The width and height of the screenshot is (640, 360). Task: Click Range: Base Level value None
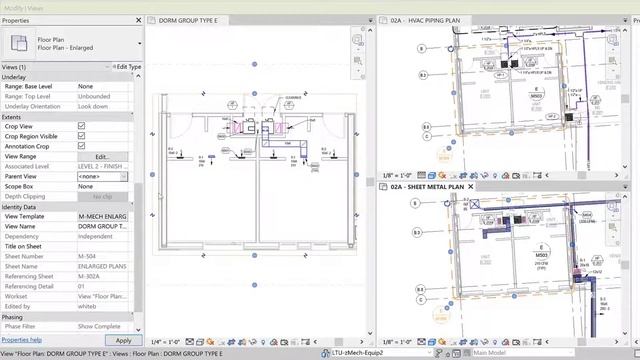pyautogui.click(x=102, y=87)
